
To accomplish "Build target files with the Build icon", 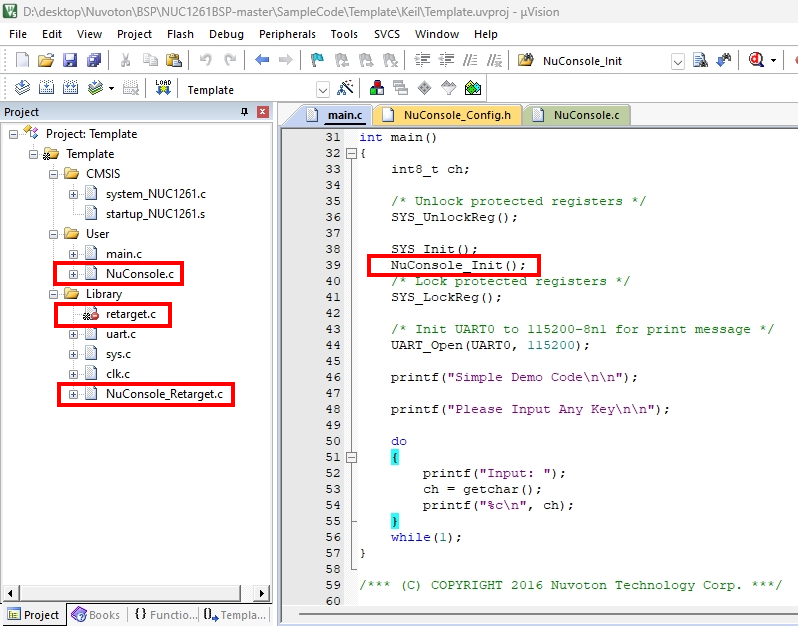I will click(46, 88).
